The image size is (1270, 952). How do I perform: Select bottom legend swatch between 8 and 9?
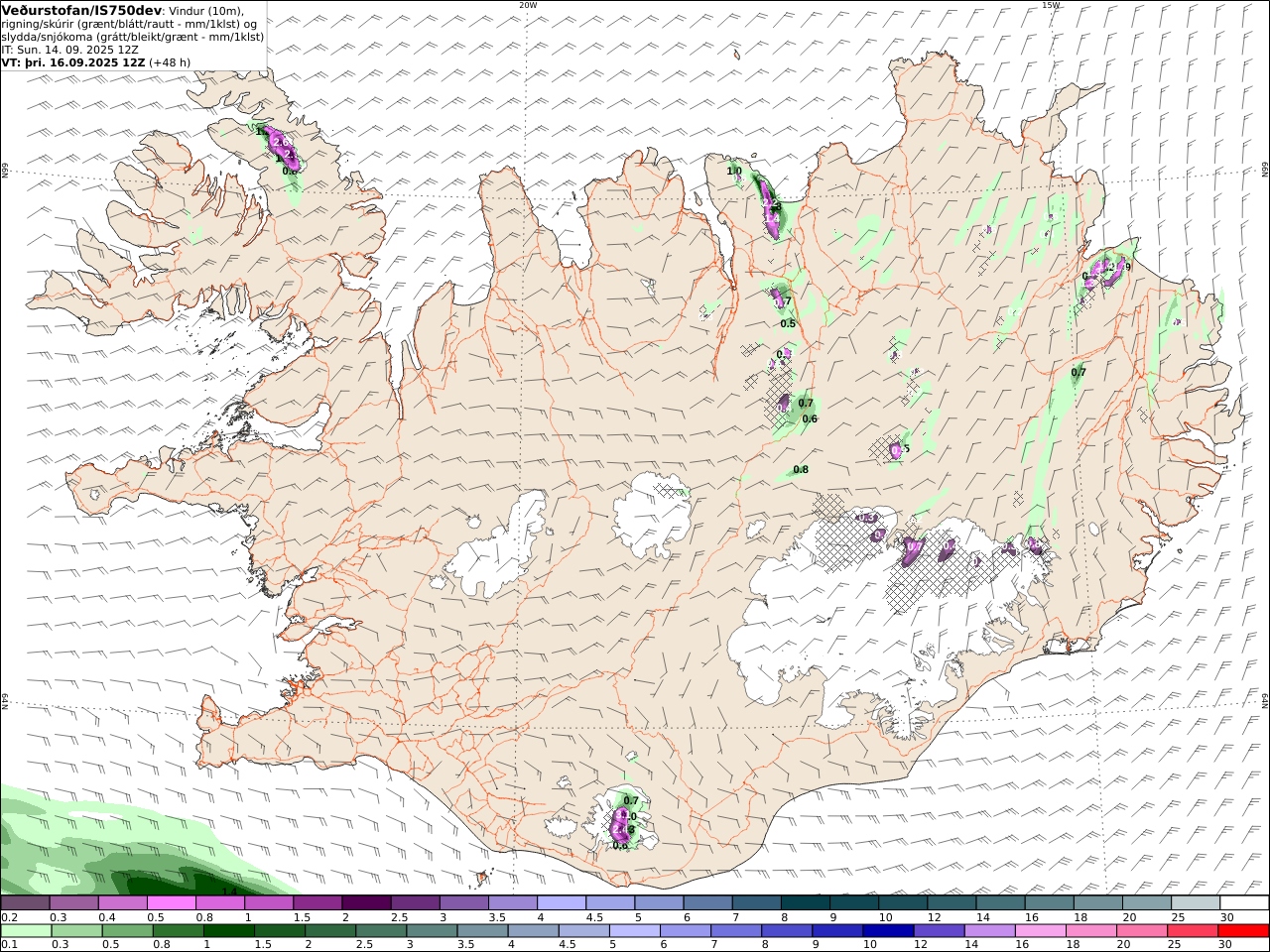pyautogui.click(x=787, y=931)
